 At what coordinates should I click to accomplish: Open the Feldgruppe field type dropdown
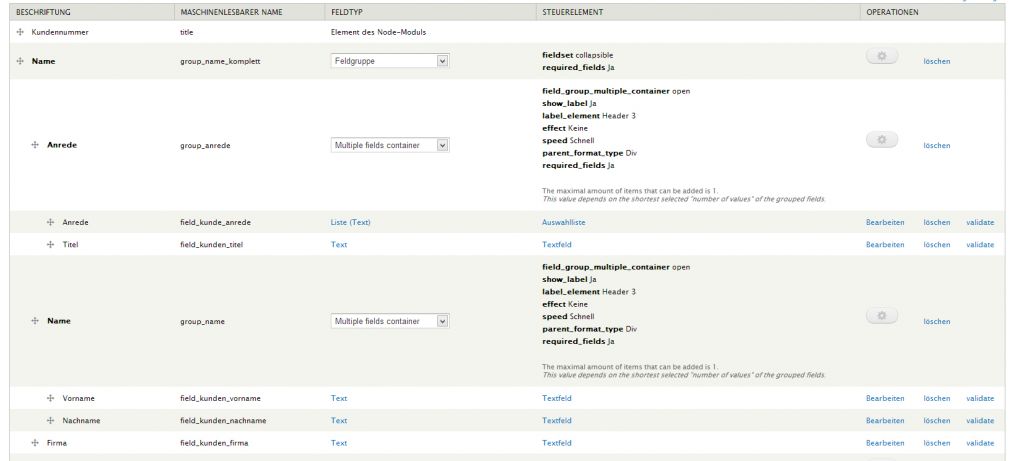(x=390, y=62)
